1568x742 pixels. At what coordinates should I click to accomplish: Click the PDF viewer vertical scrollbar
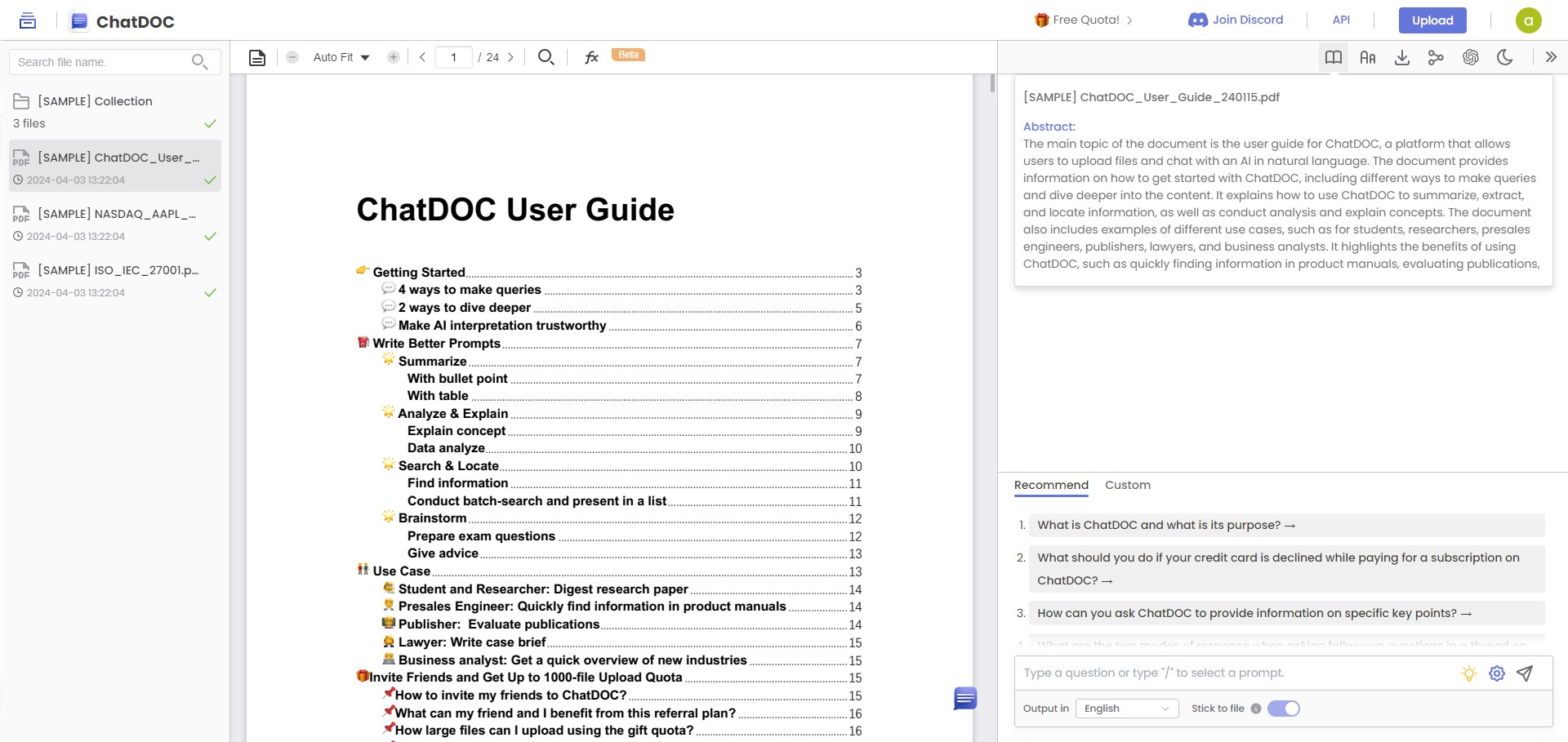(x=992, y=82)
